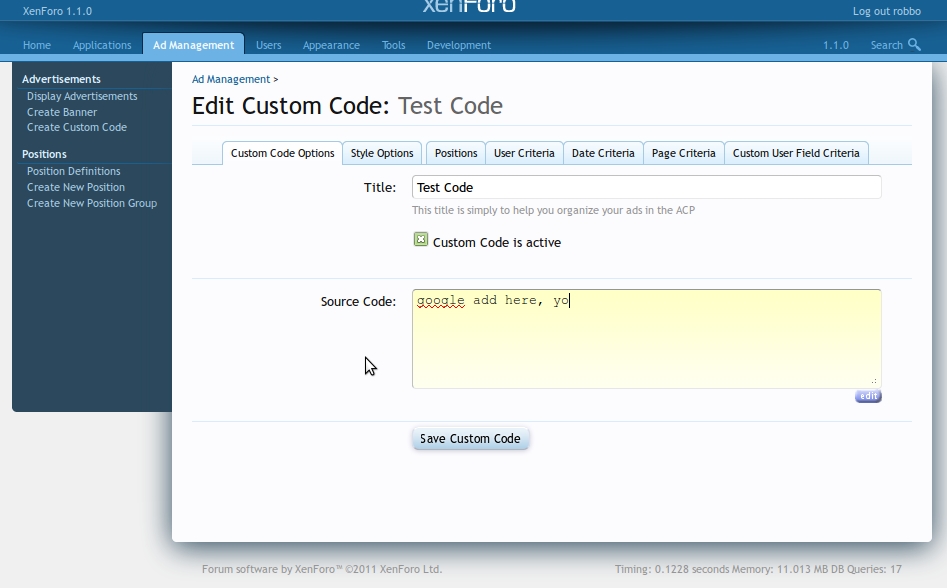Open the Ad Management navigation tab
Image resolution: width=947 pixels, height=588 pixels.
click(x=193, y=45)
